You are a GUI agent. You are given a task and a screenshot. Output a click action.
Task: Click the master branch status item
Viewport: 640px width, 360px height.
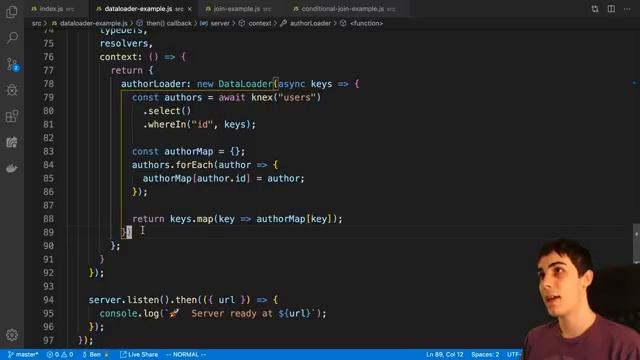click(x=23, y=354)
